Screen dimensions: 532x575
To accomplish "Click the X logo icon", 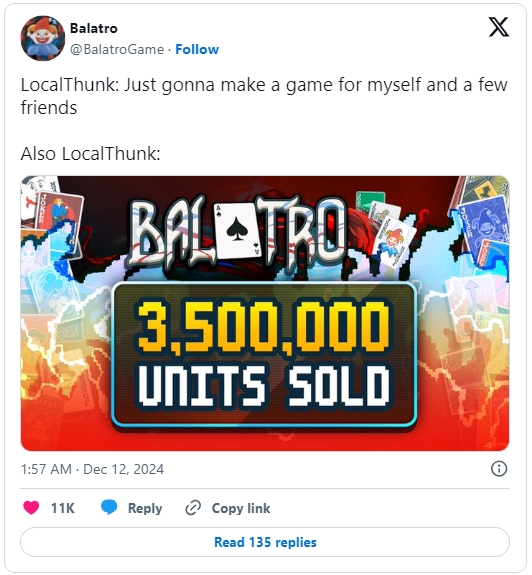I will [499, 27].
